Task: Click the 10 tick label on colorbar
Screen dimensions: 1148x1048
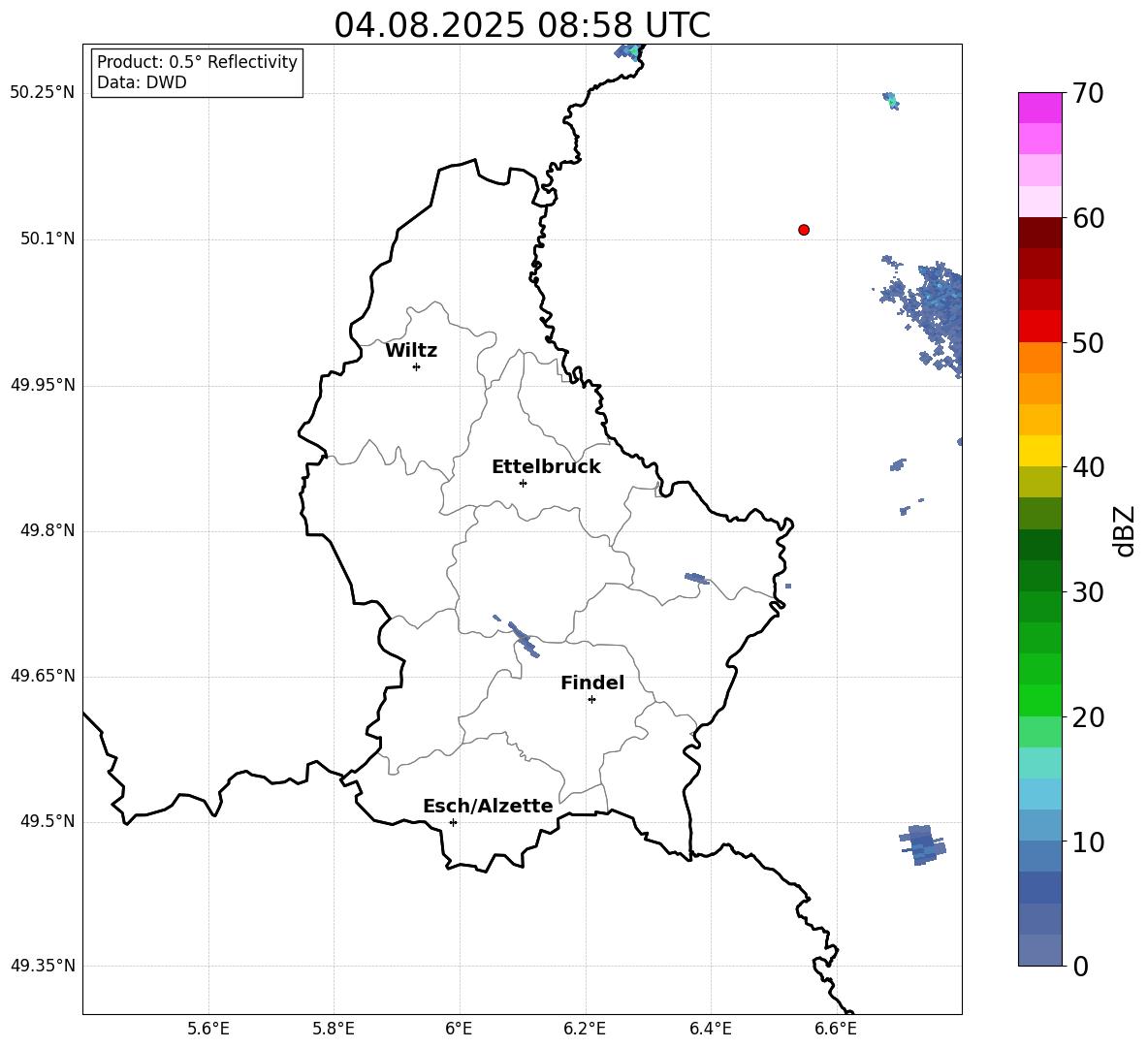Action: [1088, 842]
